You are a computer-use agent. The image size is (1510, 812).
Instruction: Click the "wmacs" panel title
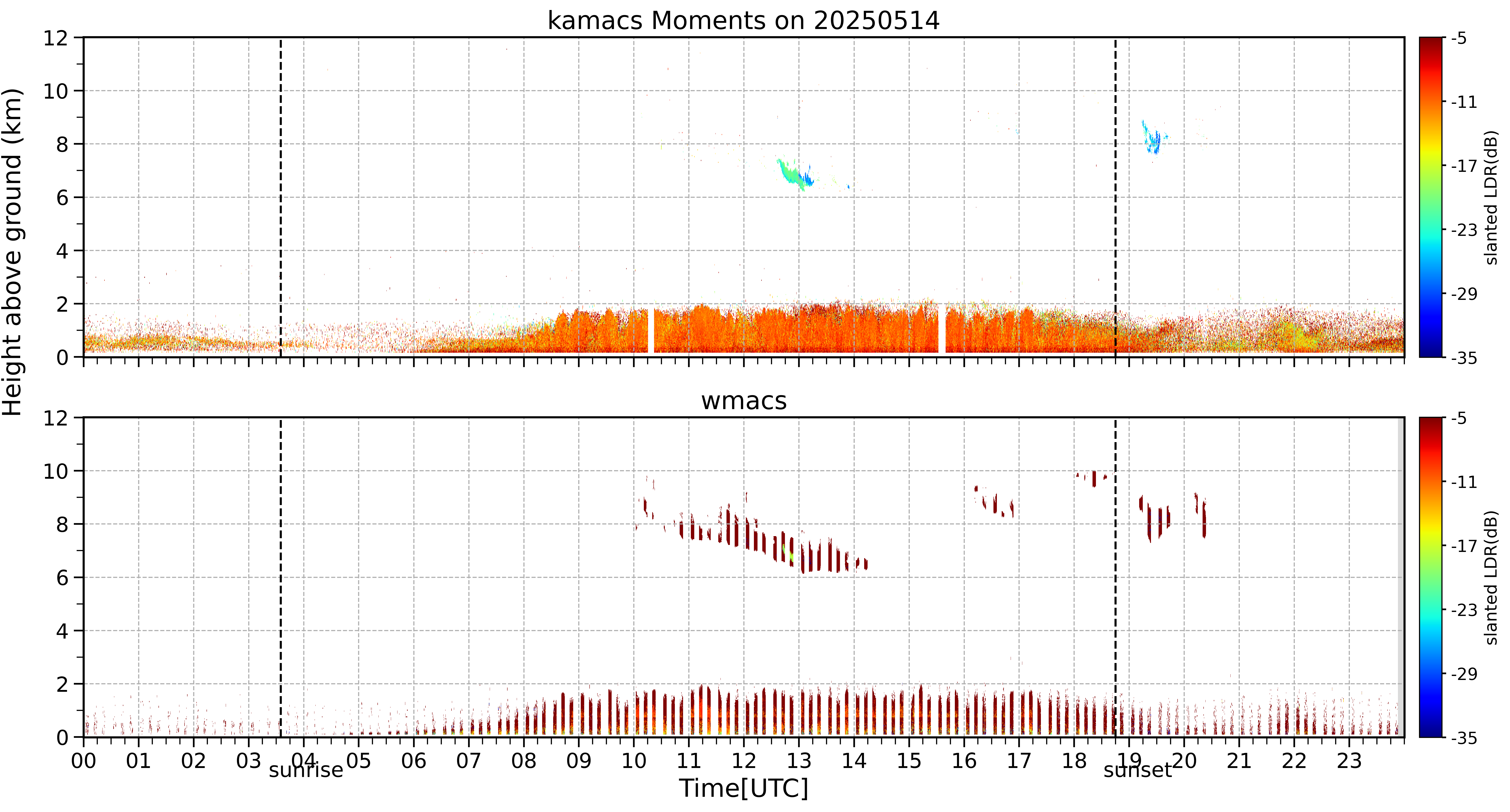click(744, 401)
